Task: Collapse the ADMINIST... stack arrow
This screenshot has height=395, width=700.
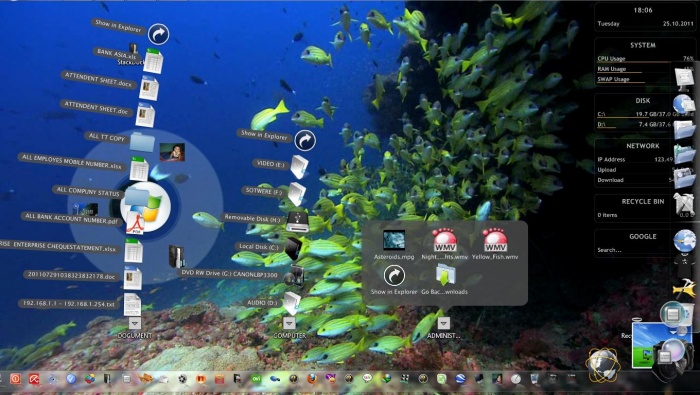Action: (443, 323)
